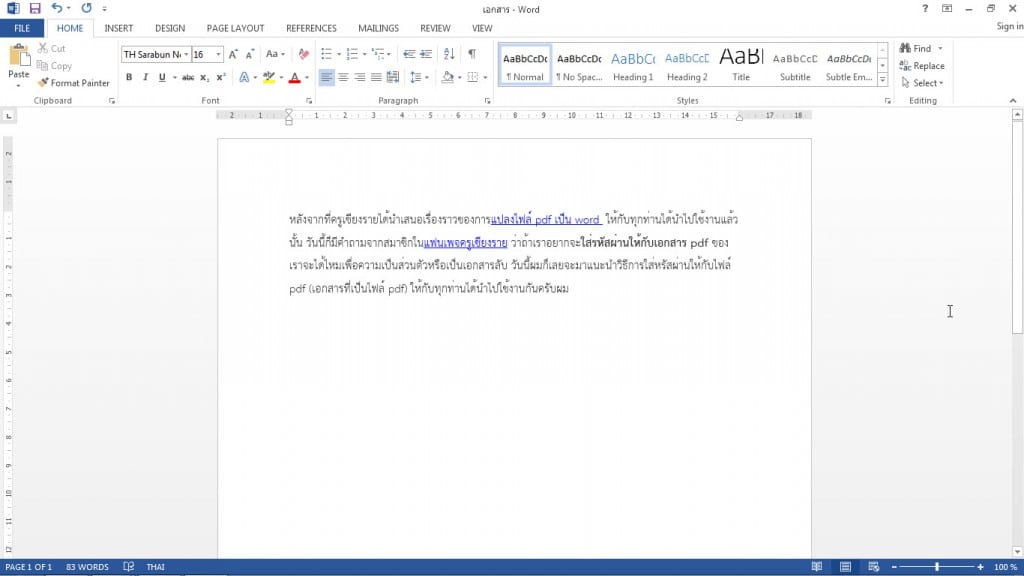
Task: Click the Paste clipboard icon
Action: tap(19, 56)
